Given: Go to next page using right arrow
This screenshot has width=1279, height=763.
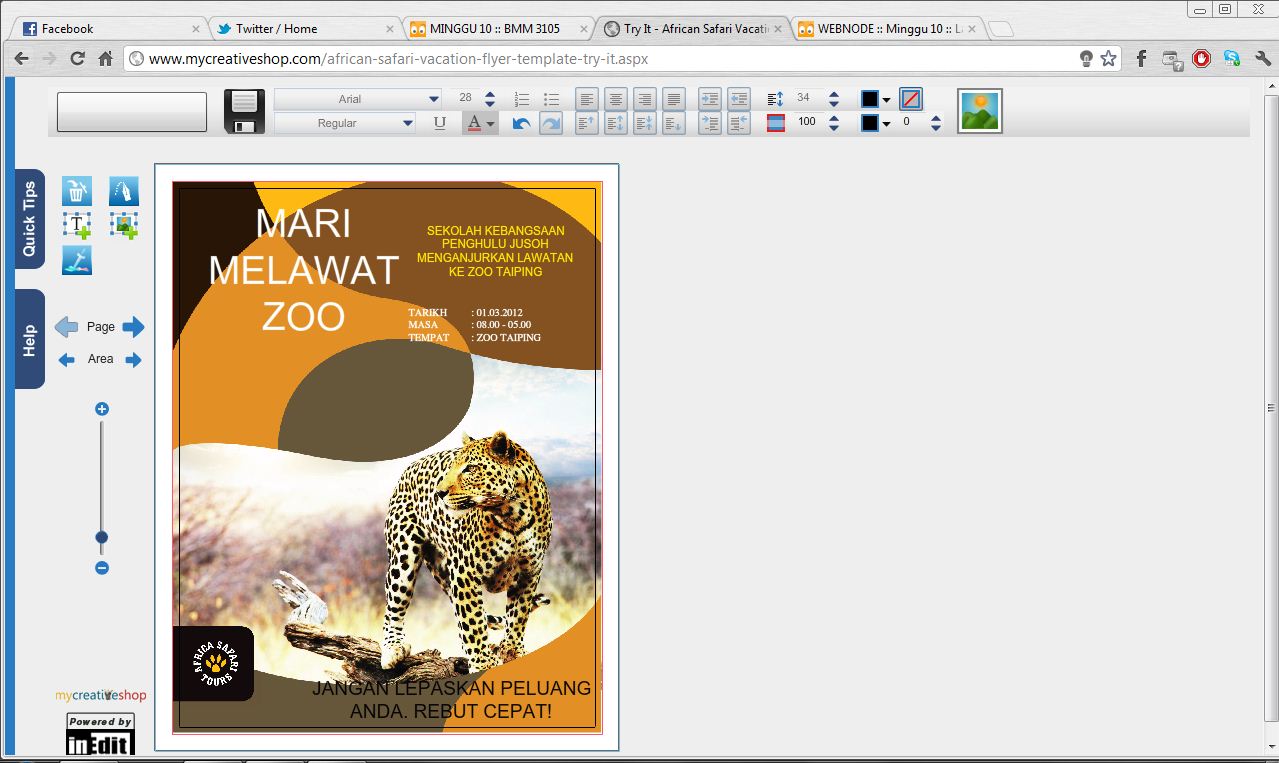Looking at the screenshot, I should click(134, 327).
